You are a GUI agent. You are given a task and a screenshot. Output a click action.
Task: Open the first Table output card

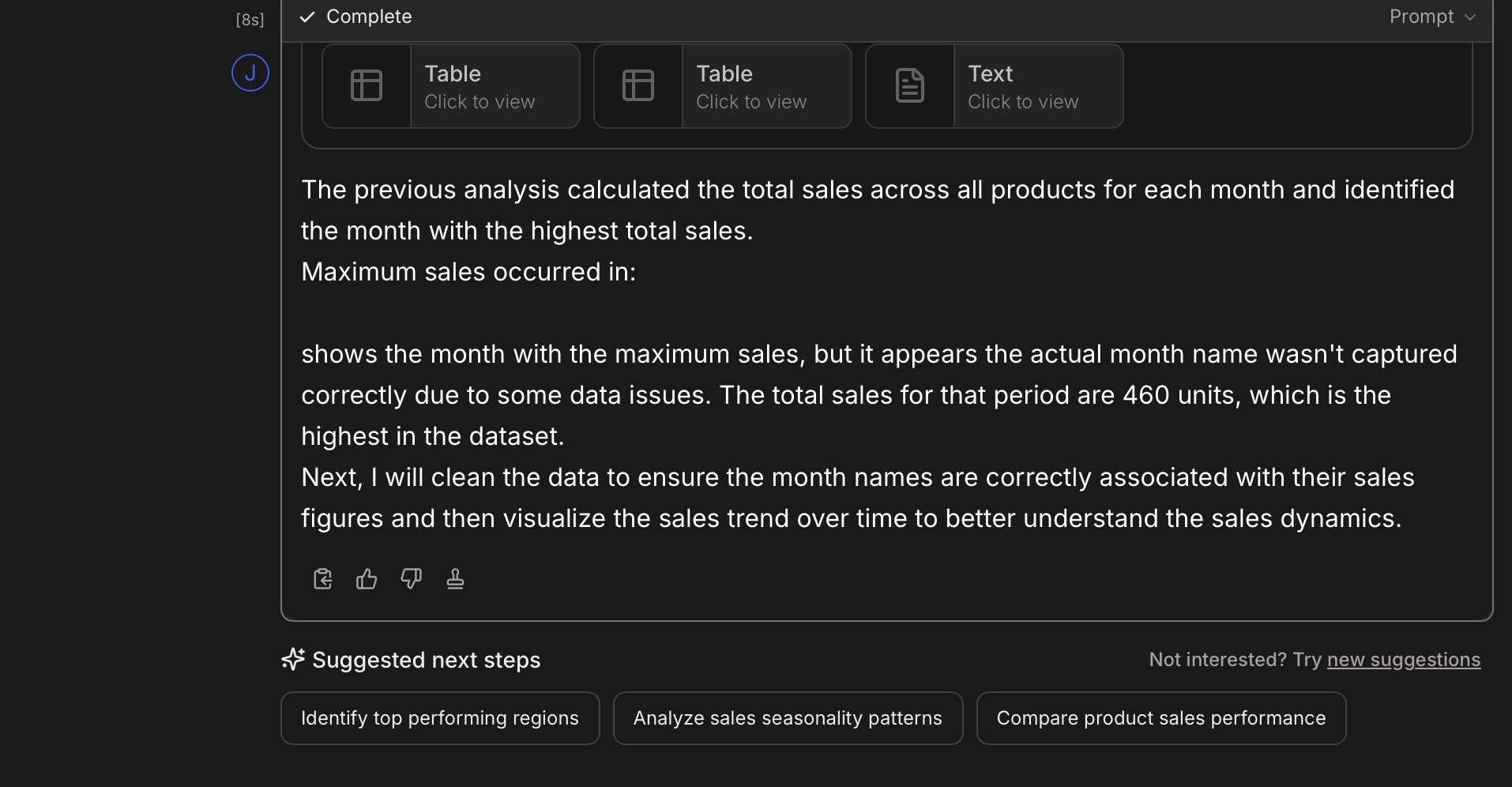pos(451,86)
